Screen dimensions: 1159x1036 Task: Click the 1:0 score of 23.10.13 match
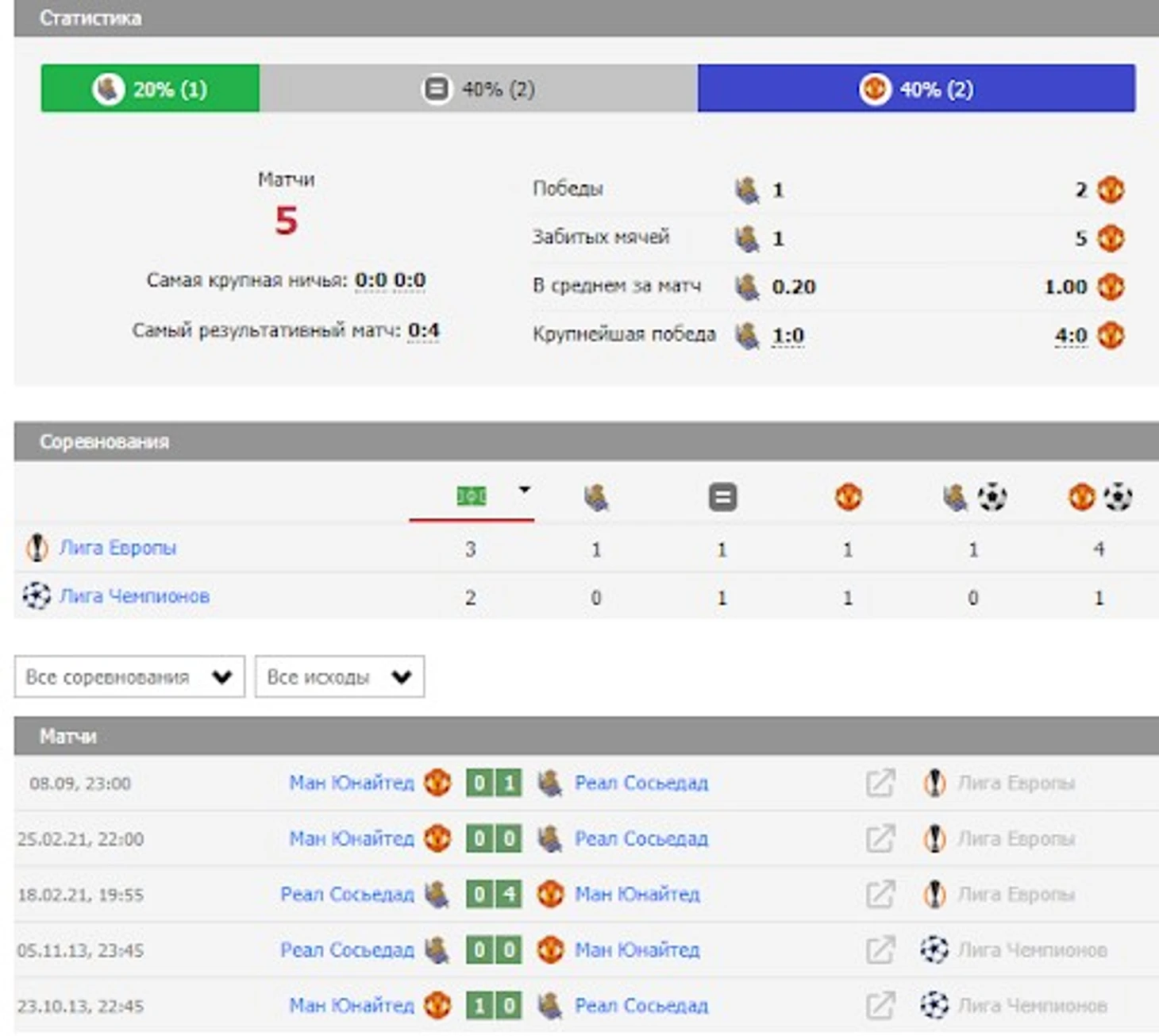(494, 1006)
